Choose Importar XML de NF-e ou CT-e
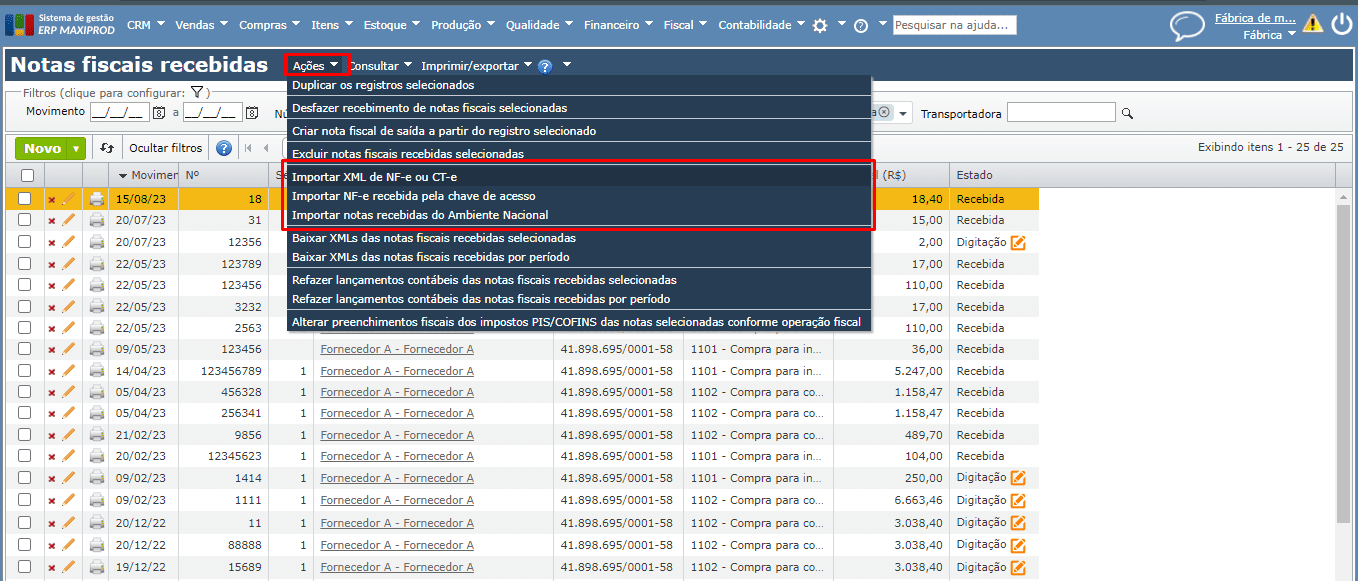 pyautogui.click(x=374, y=177)
